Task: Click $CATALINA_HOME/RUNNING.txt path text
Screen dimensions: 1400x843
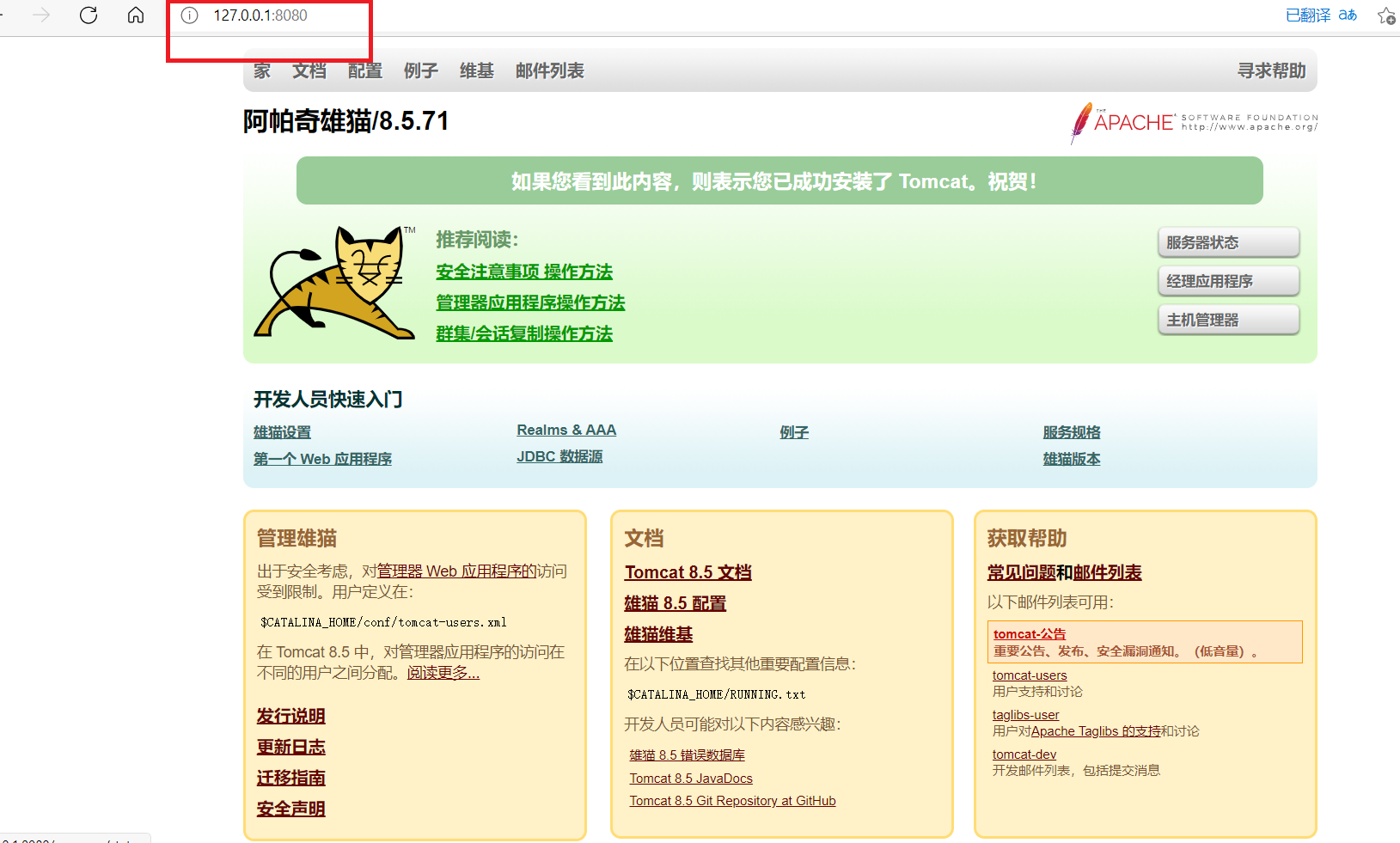Action: (x=717, y=694)
